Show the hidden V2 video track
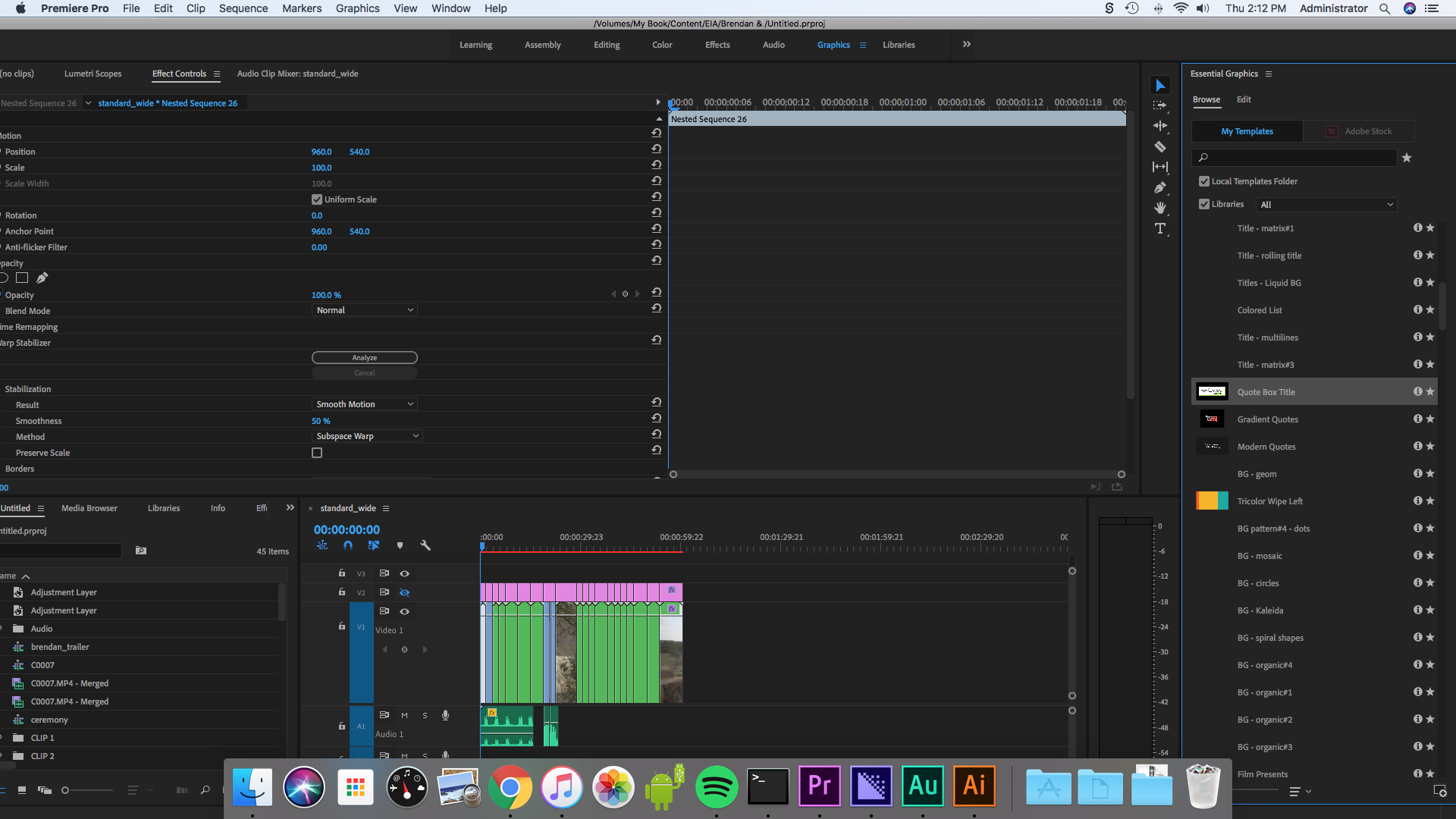This screenshot has width=1456, height=819. click(x=405, y=592)
